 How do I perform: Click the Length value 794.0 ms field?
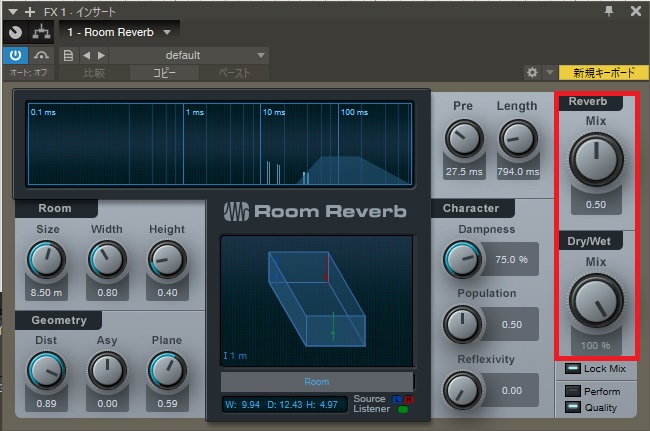(x=518, y=172)
